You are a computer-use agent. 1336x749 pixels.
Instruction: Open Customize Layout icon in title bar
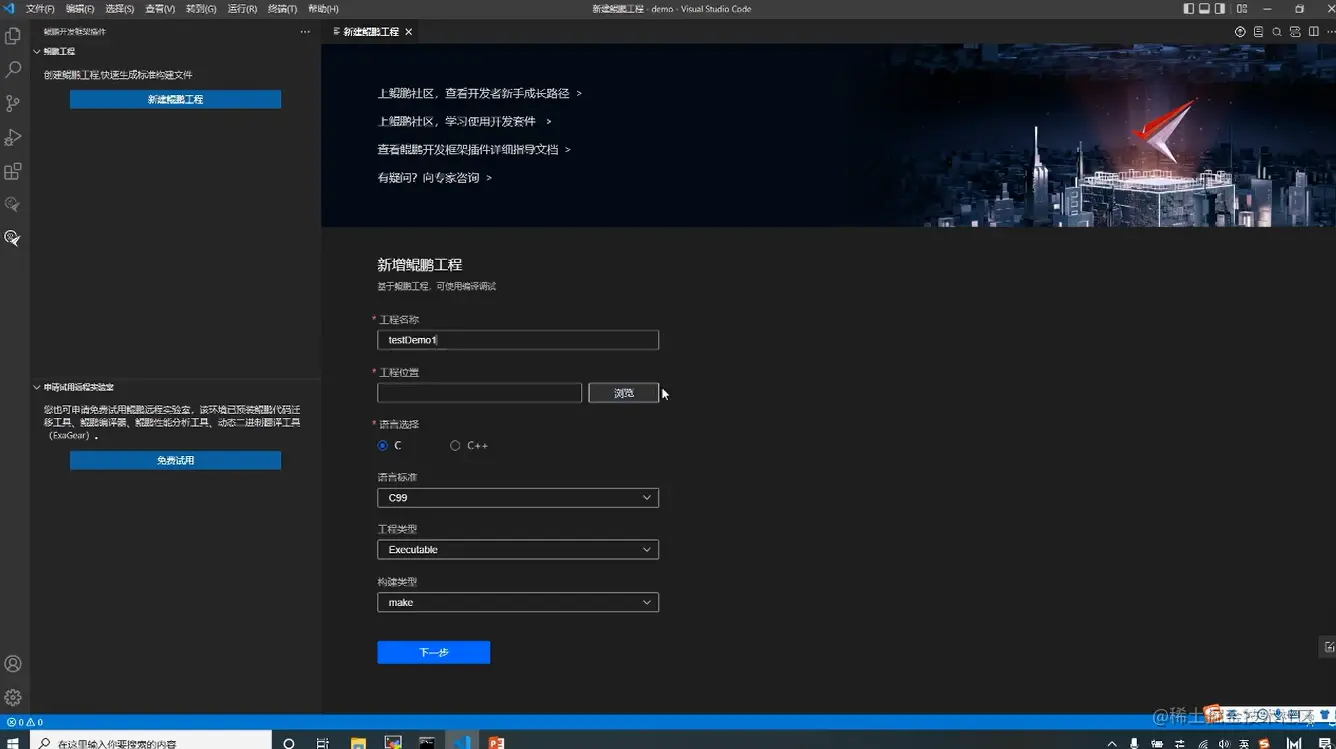pos(1240,9)
